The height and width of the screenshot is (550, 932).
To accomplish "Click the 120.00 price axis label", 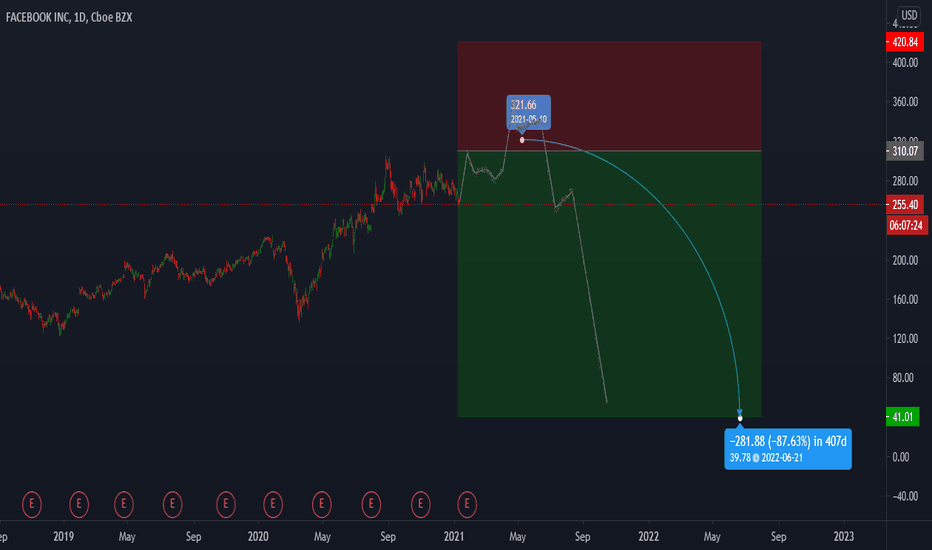I will point(905,338).
